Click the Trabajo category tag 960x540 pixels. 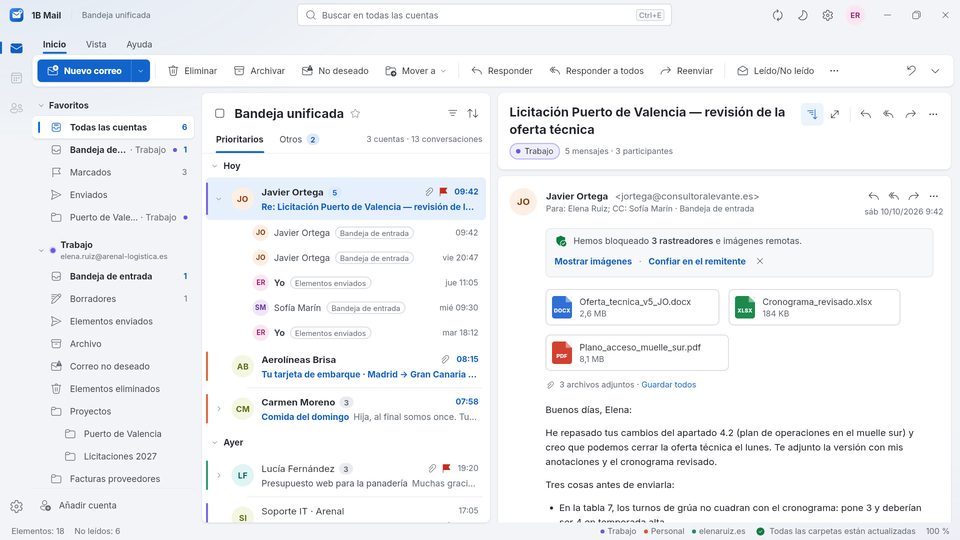(x=534, y=151)
